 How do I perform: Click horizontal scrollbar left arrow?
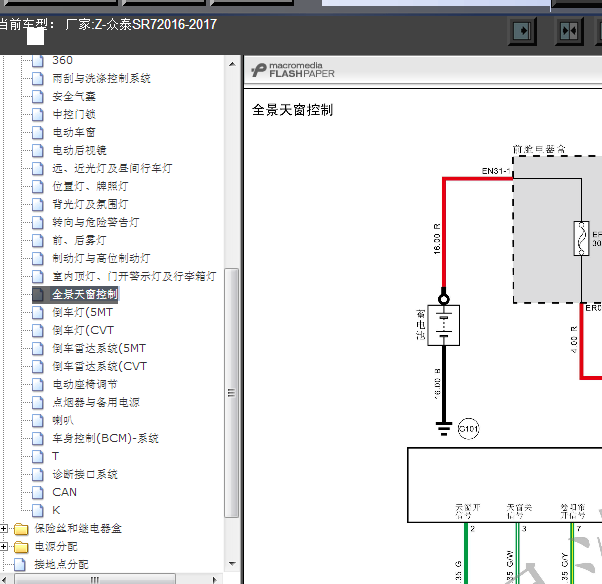pos(5,579)
